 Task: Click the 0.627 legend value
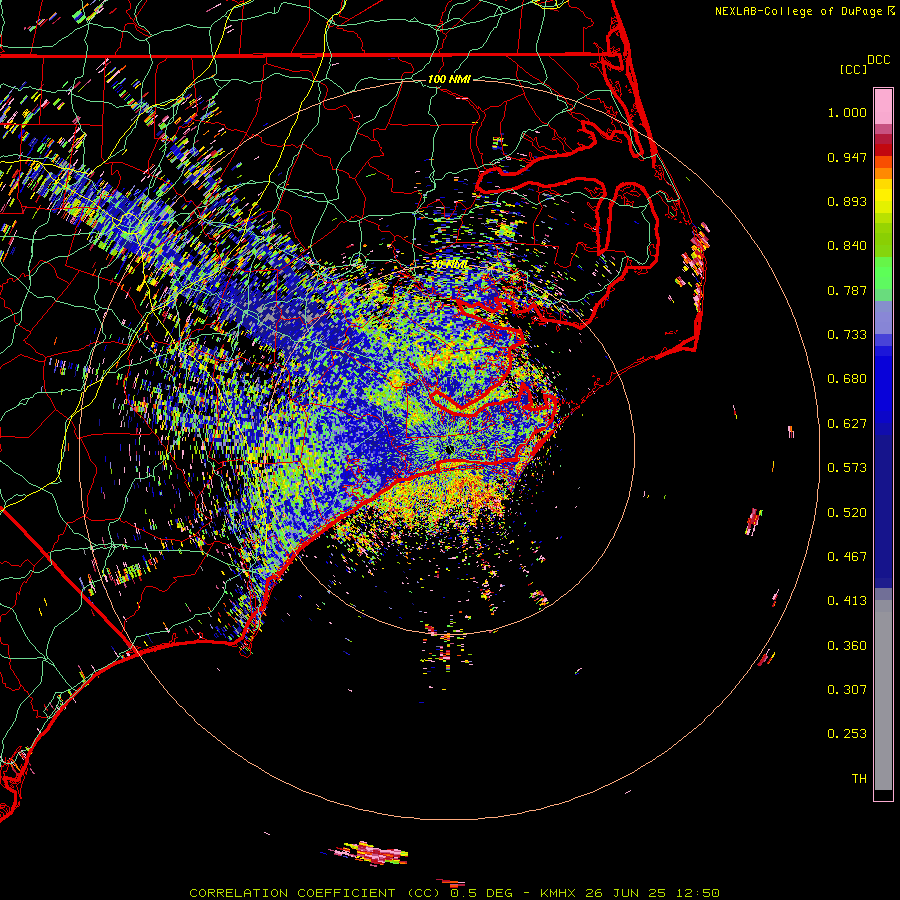click(x=847, y=424)
